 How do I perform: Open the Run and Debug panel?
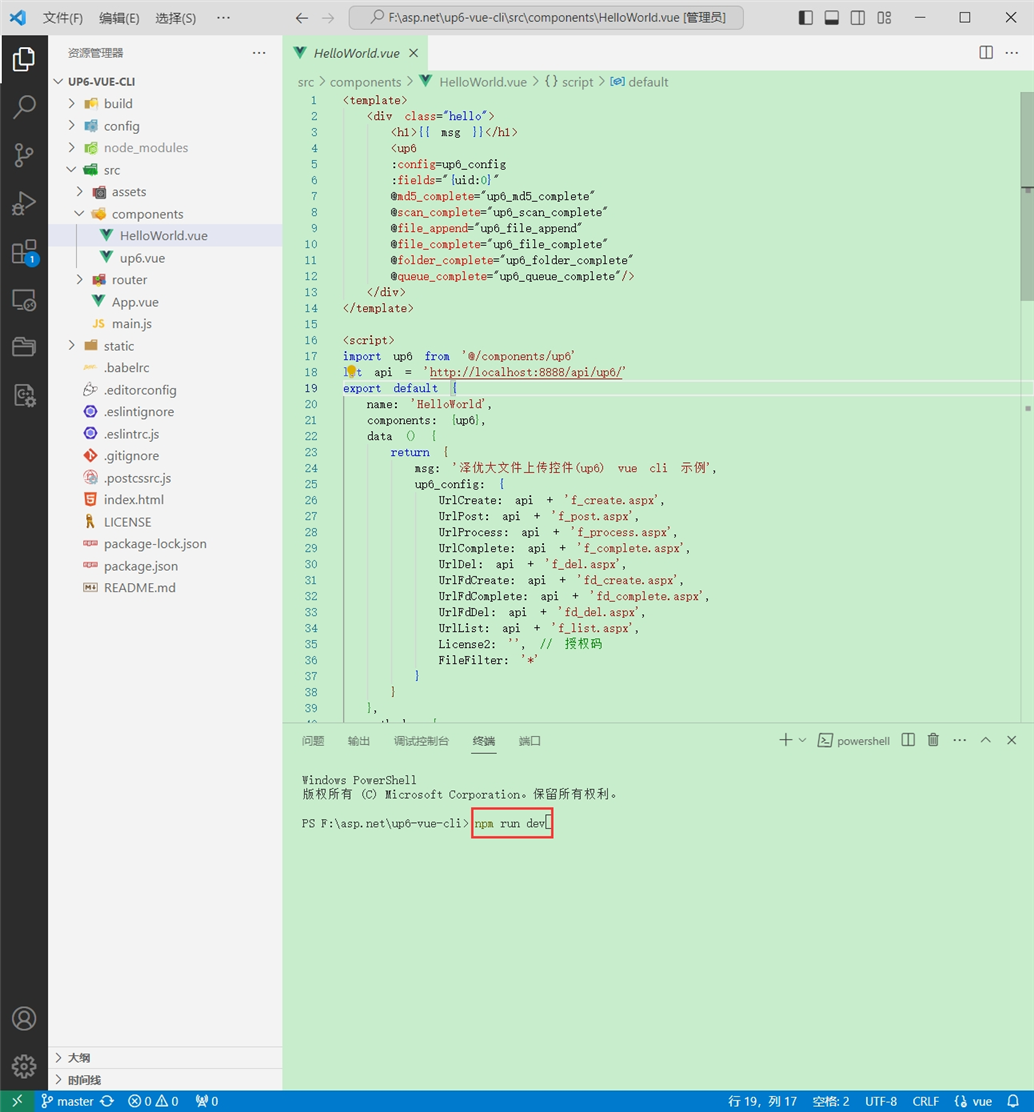point(24,203)
